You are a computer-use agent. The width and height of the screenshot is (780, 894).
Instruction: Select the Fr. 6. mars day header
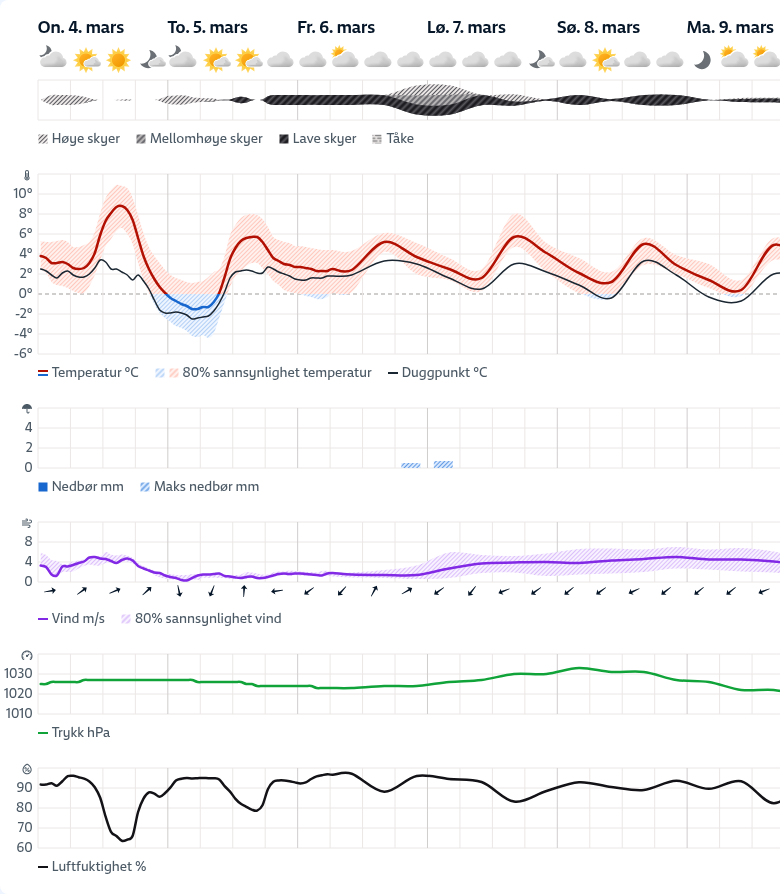(x=336, y=28)
